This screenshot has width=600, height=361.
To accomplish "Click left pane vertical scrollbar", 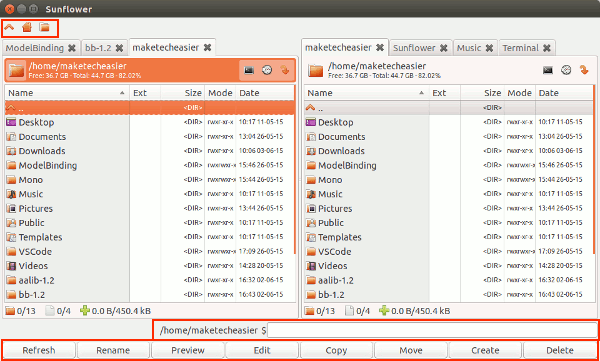I will click(295, 170).
